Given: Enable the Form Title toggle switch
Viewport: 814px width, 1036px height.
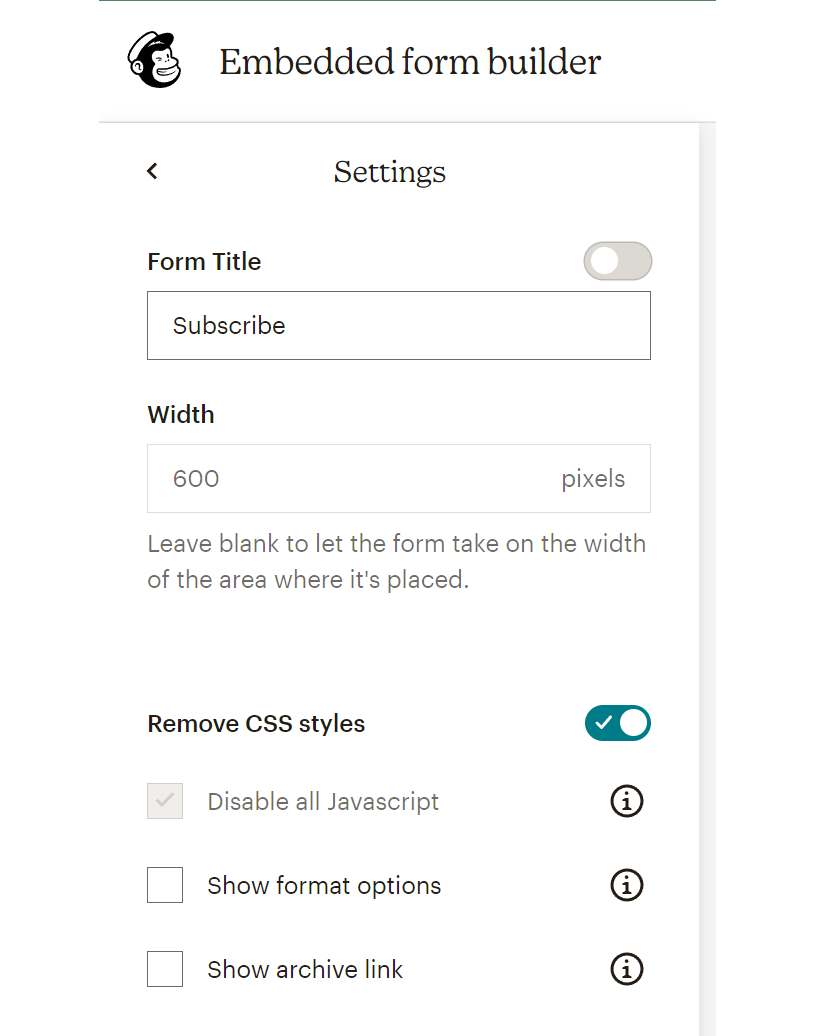Looking at the screenshot, I should click(x=618, y=262).
